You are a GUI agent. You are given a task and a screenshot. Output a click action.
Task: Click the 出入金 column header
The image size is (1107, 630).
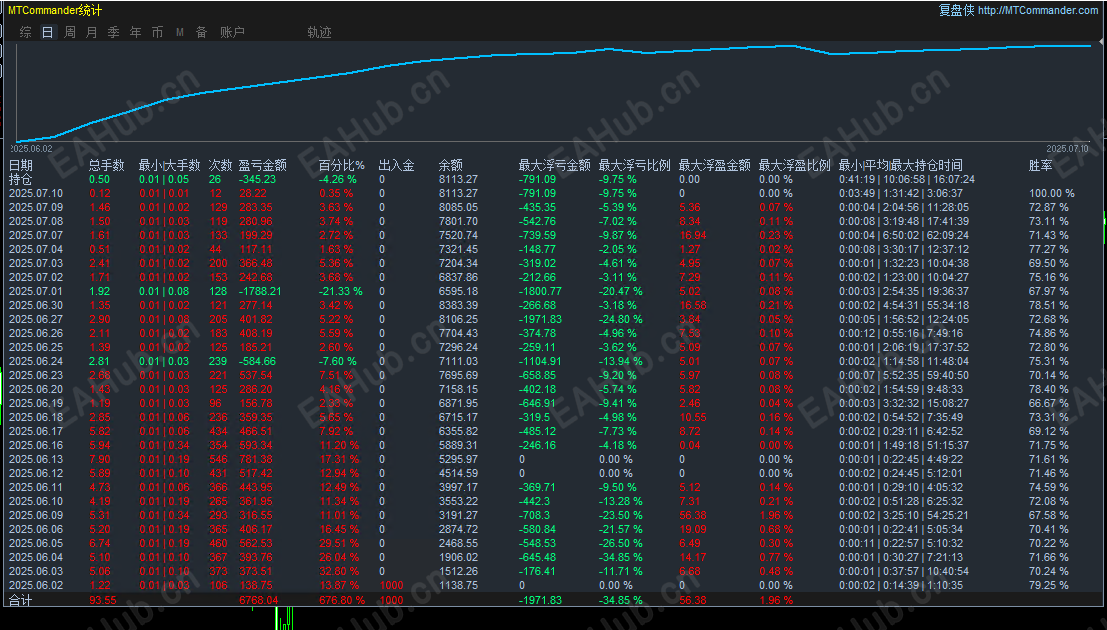coord(397,165)
